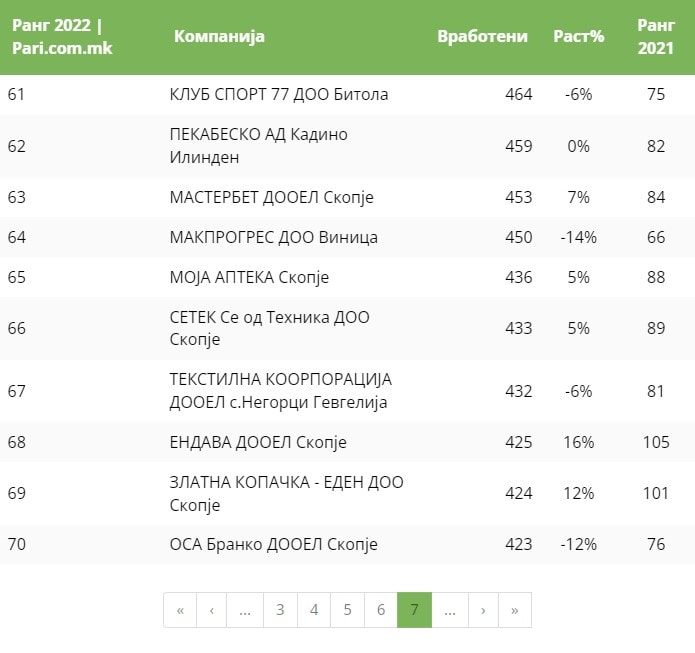The image size is (695, 653).
Task: Jump to last page using » button
Action: pyautogui.click(x=515, y=610)
